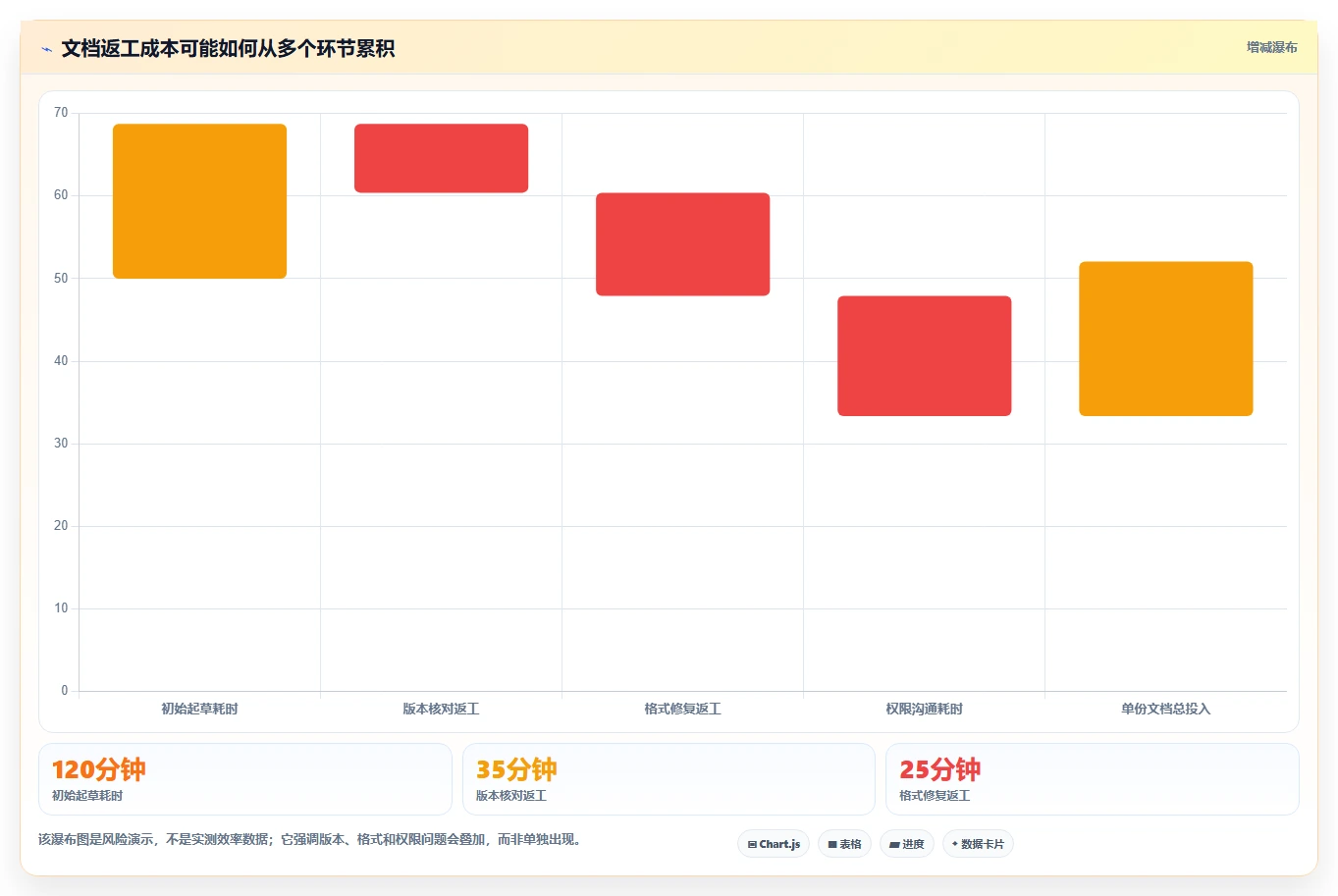Viewport: 1338px width, 896px height.
Task: Click the x-axis label 单份文档总投入
Action: coord(1165,709)
